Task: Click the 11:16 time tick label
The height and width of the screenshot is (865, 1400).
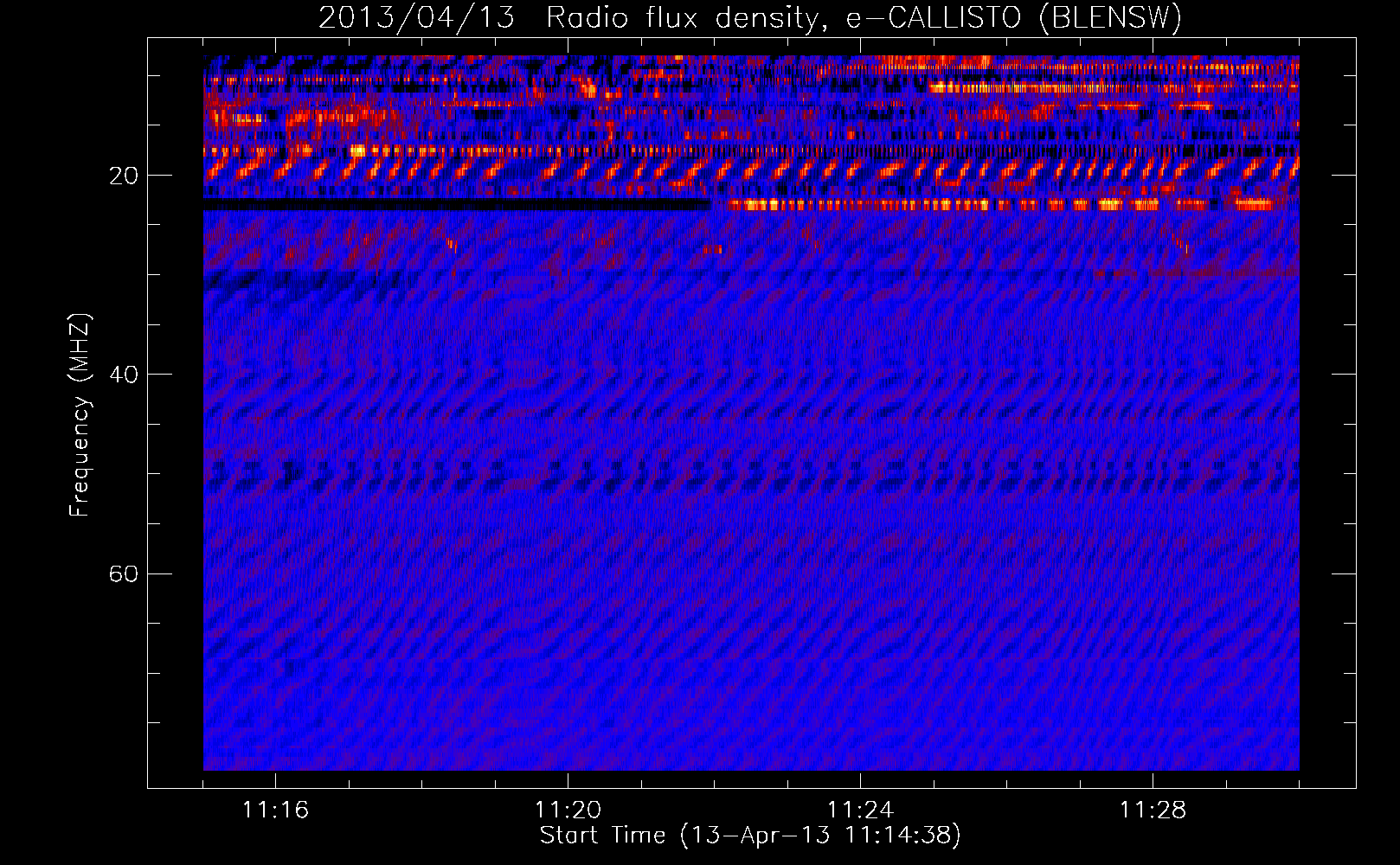Action: click(x=275, y=810)
